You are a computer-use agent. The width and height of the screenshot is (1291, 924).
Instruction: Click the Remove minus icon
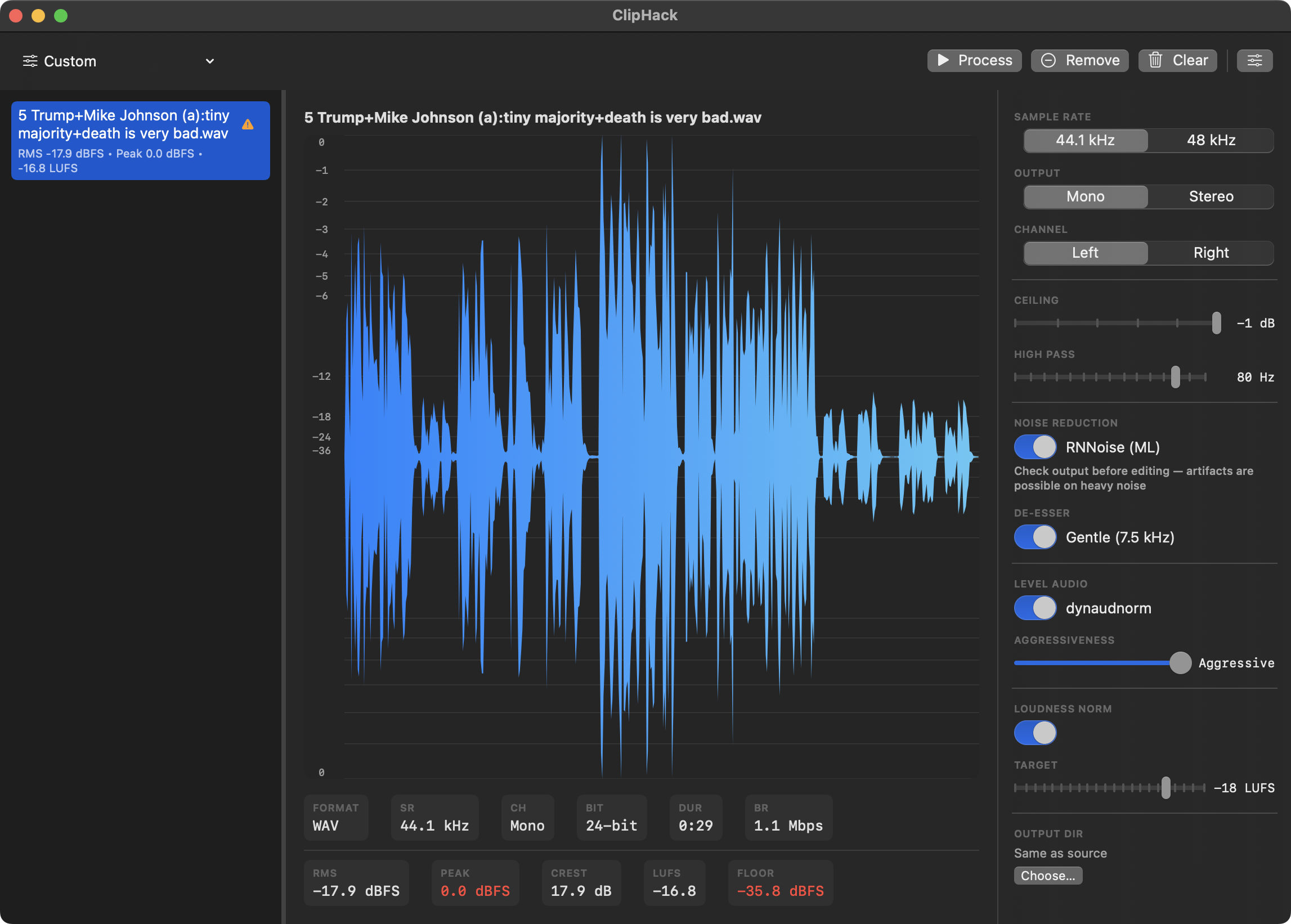(x=1050, y=60)
